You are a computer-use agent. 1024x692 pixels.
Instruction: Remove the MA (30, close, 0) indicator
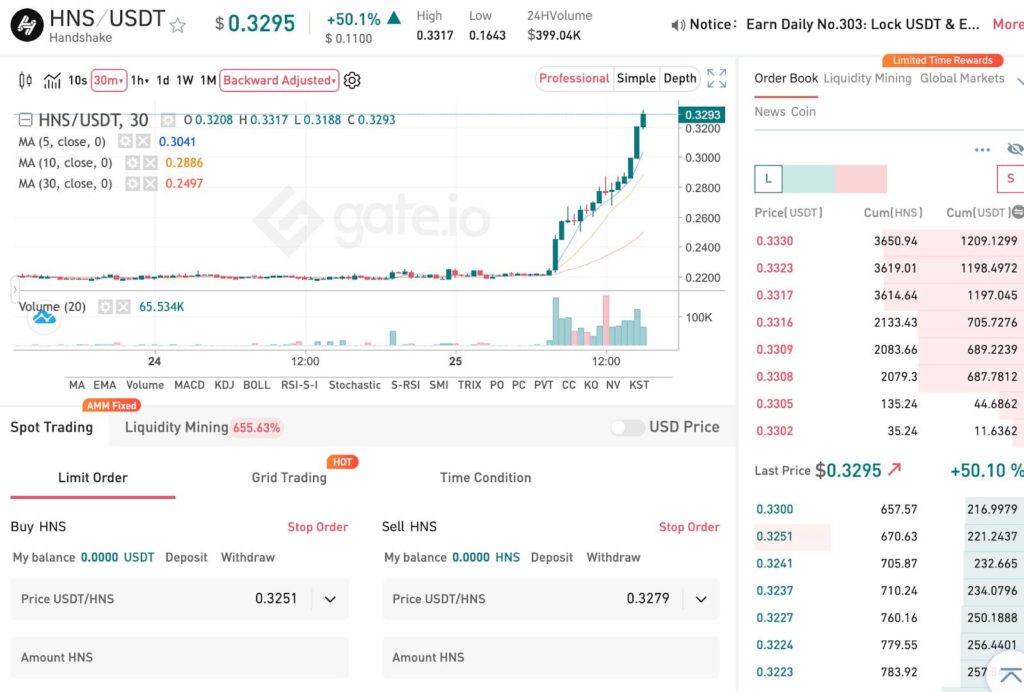pyautogui.click(x=150, y=183)
